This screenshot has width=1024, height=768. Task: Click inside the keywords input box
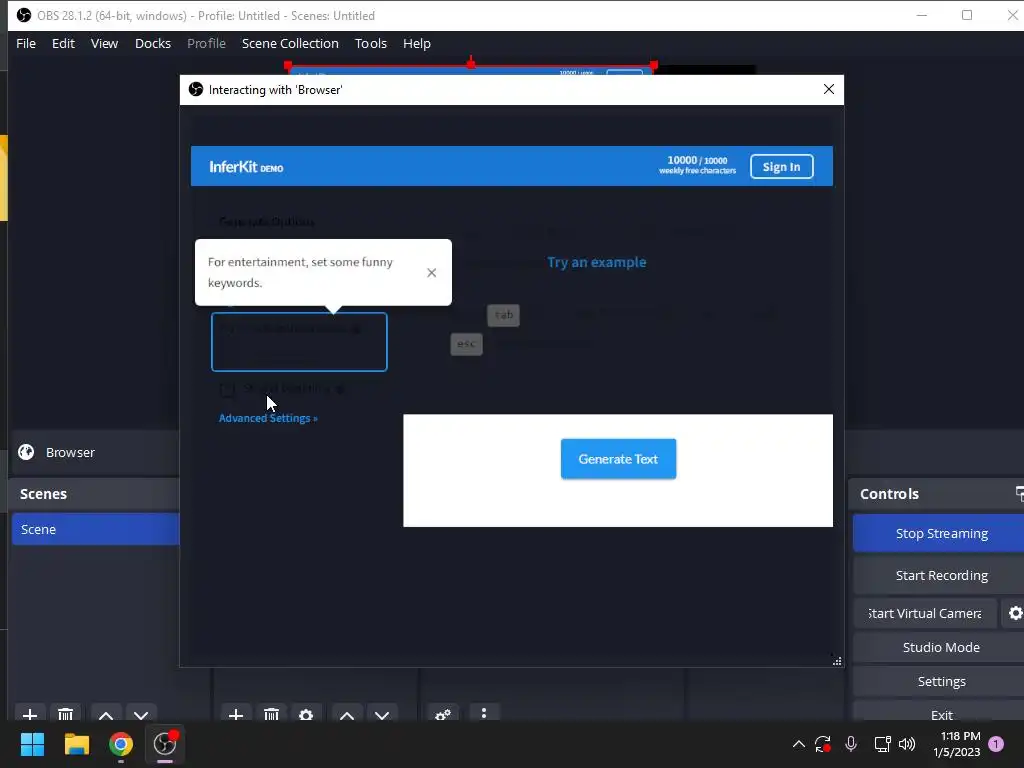[x=299, y=342]
